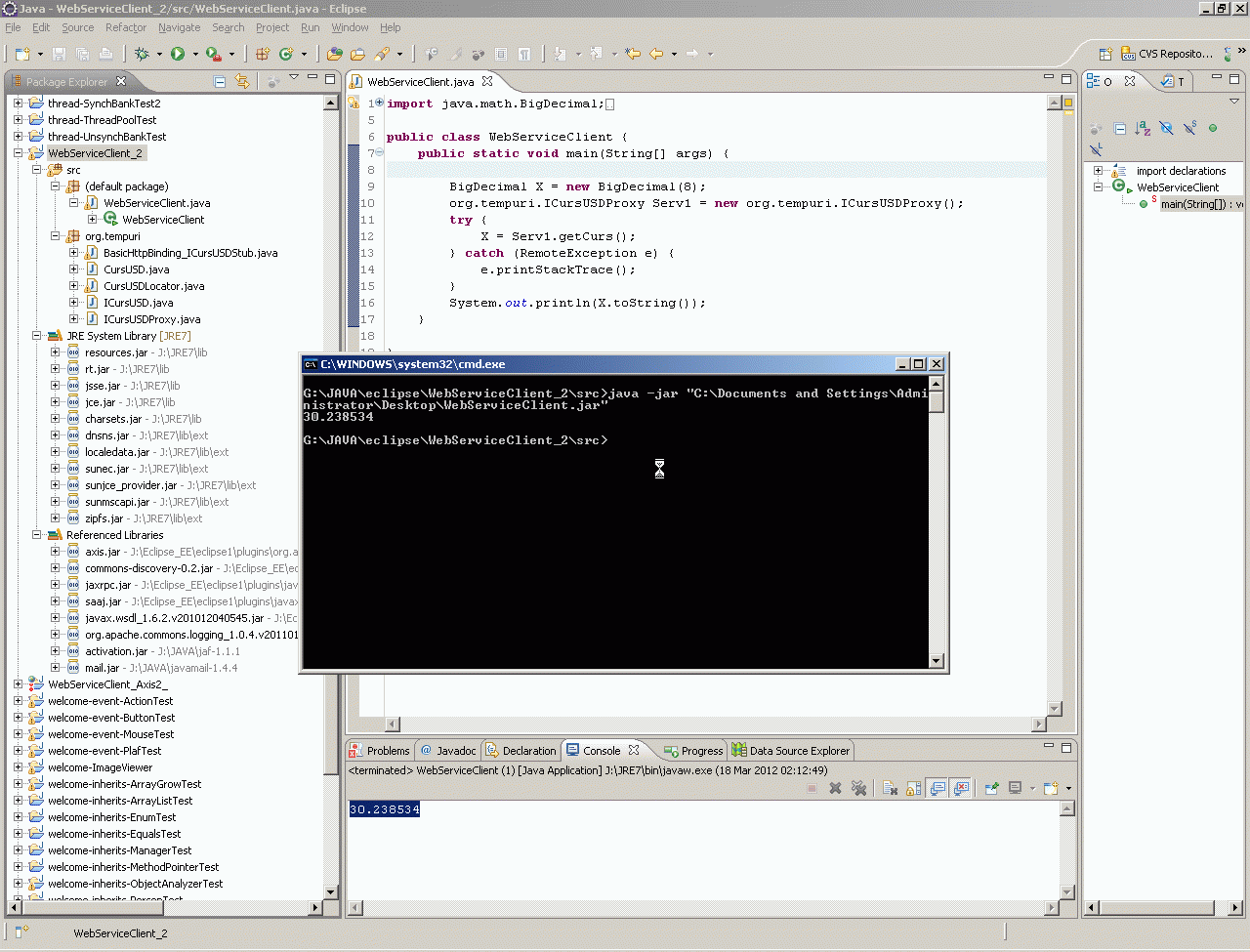Click the Pin Console icon

coord(991,788)
